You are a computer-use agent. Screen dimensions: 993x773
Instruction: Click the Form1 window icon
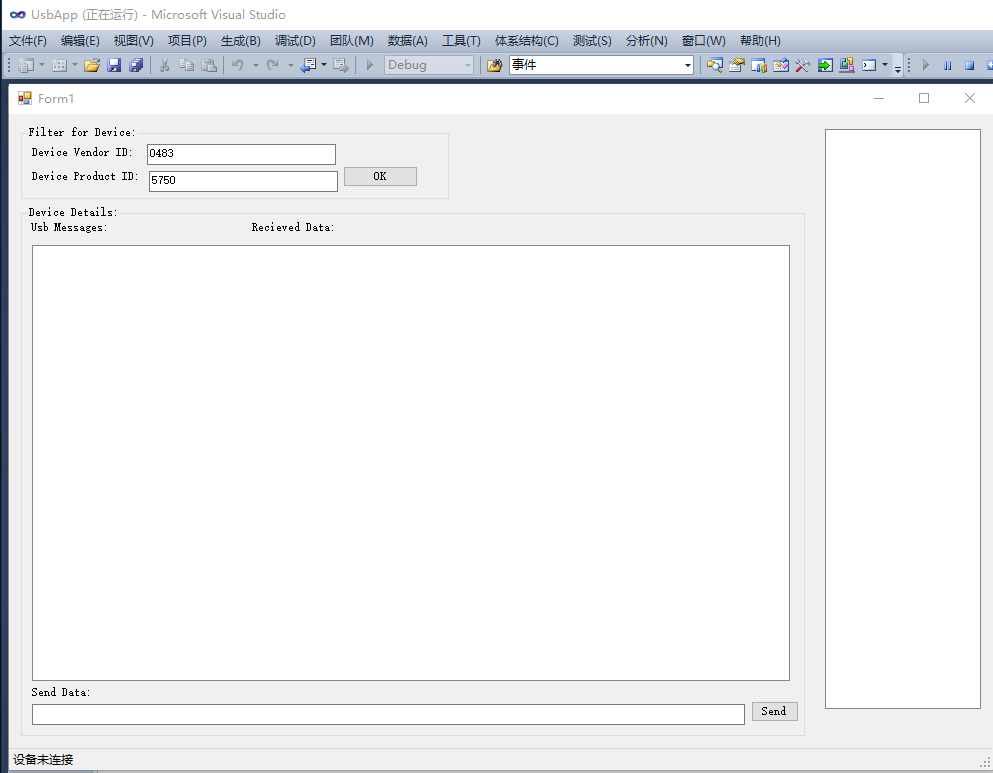25,98
